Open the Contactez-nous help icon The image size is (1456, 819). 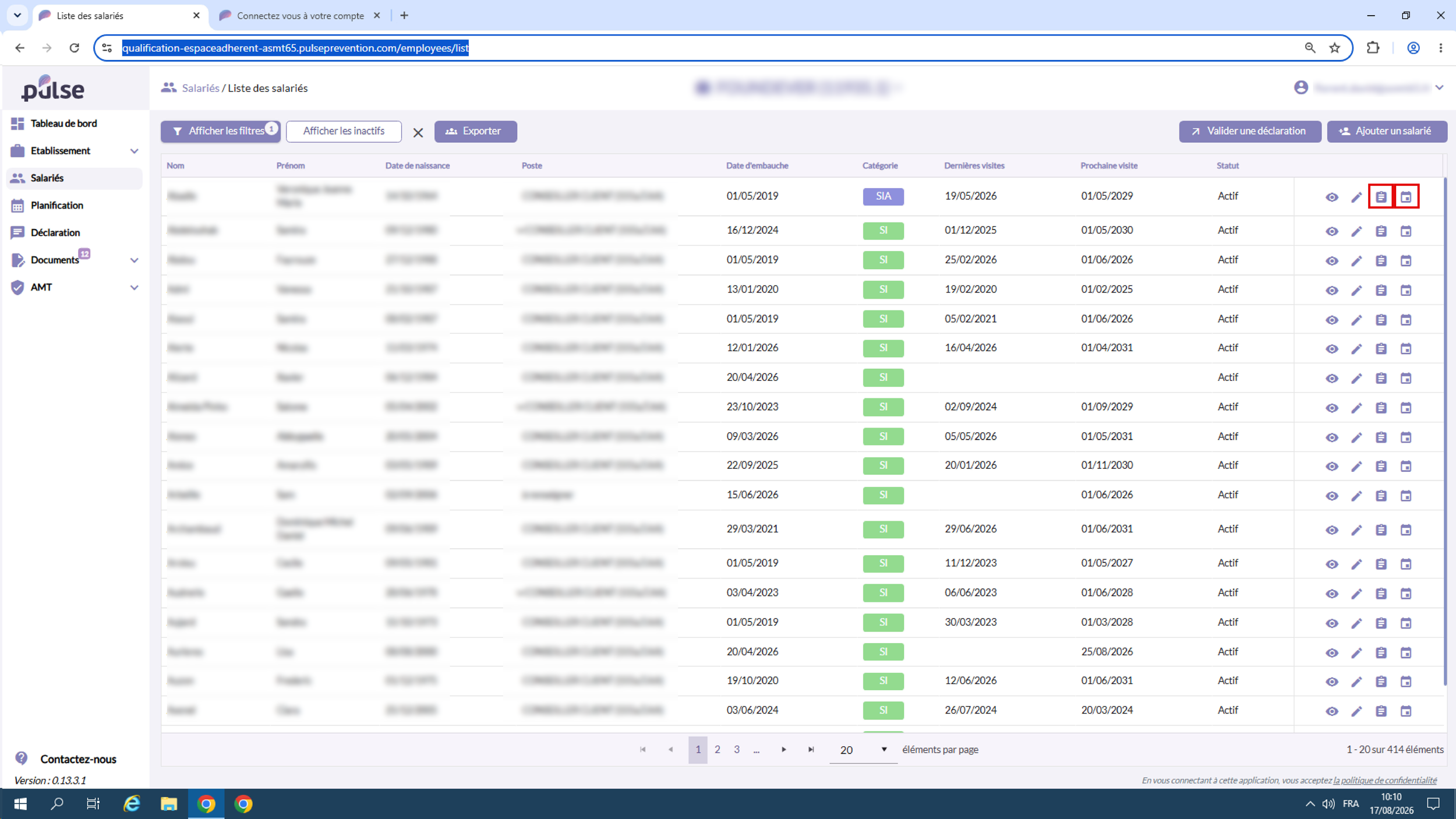click(22, 758)
